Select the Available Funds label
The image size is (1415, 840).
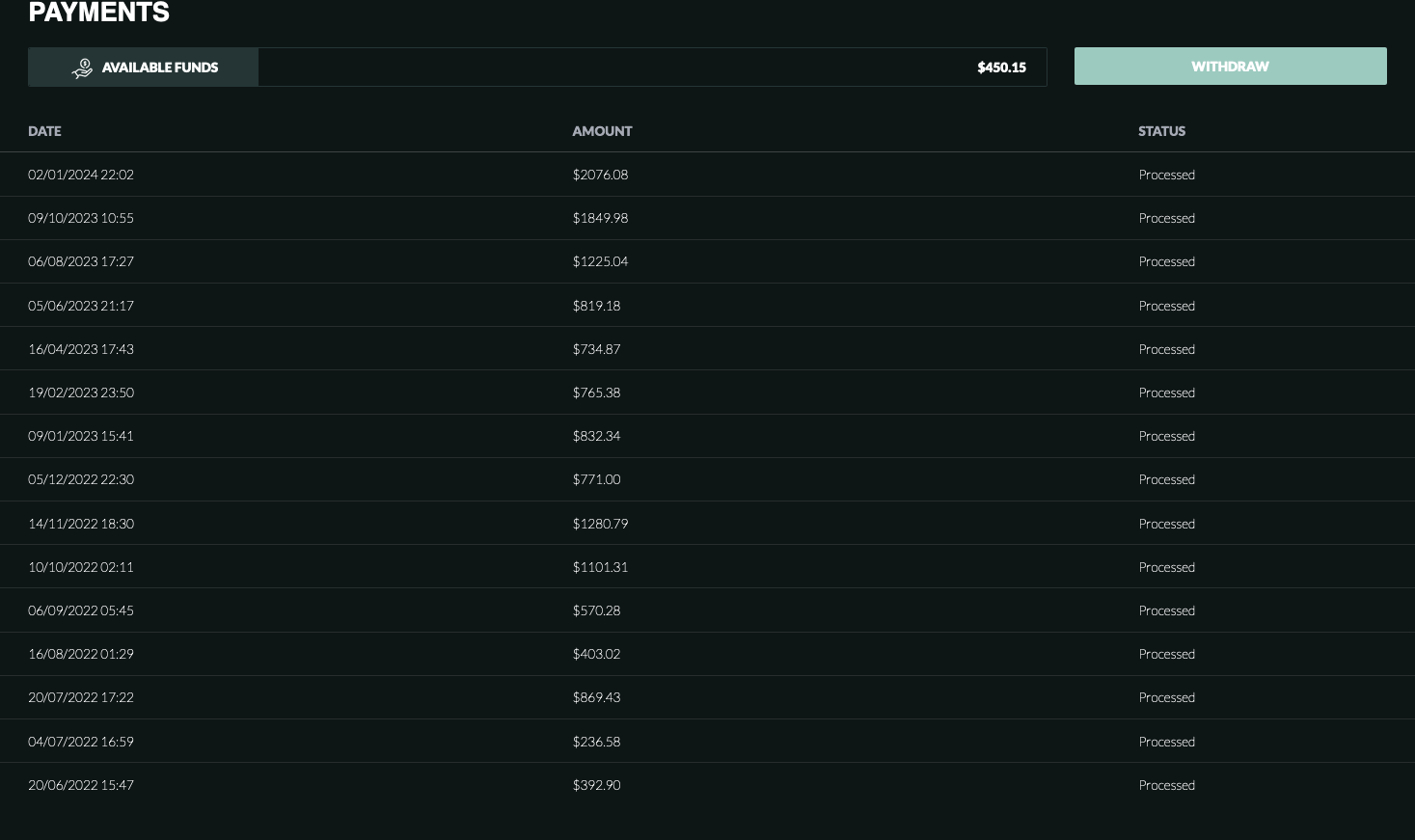coord(160,68)
